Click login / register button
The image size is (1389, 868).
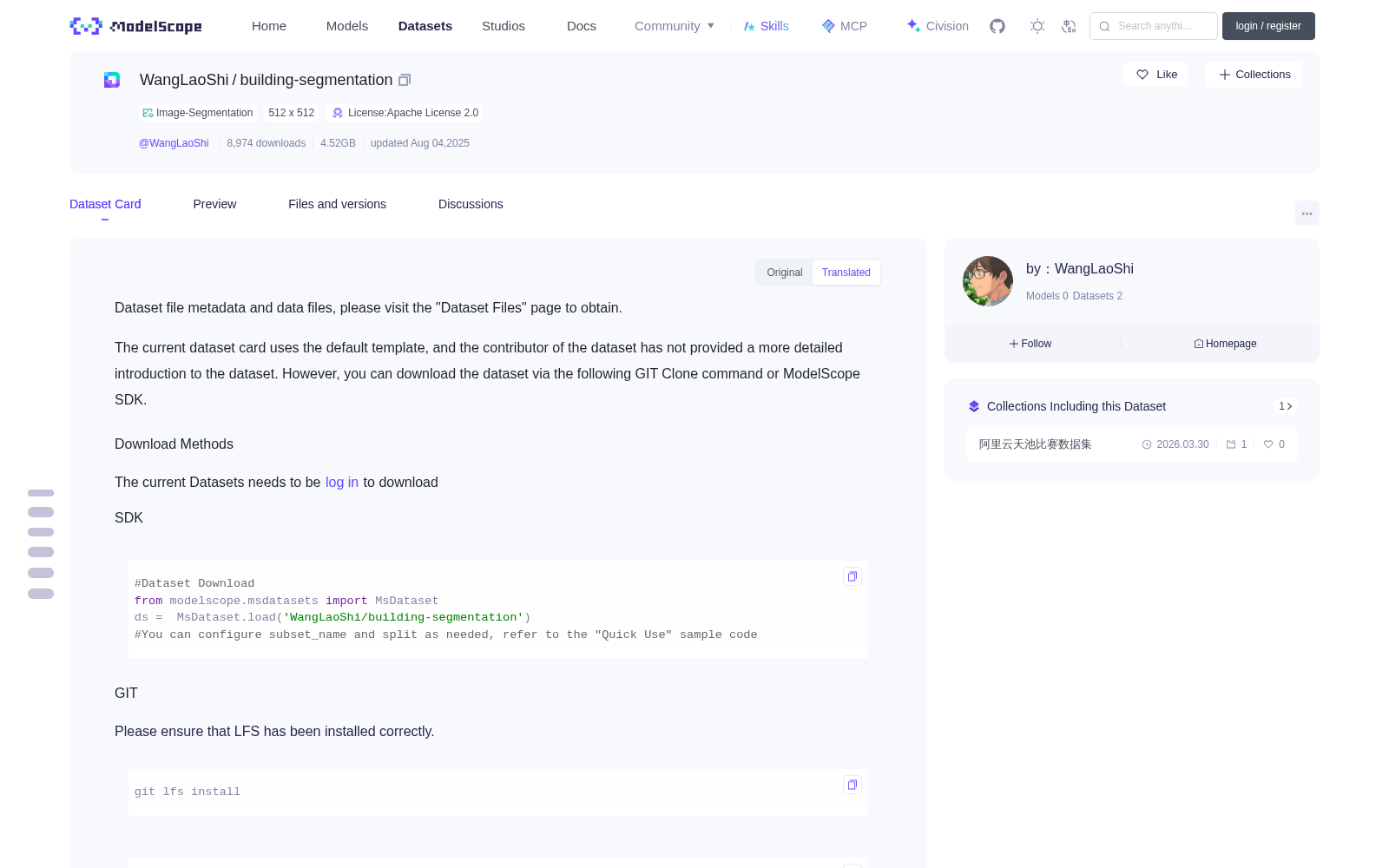(1268, 26)
